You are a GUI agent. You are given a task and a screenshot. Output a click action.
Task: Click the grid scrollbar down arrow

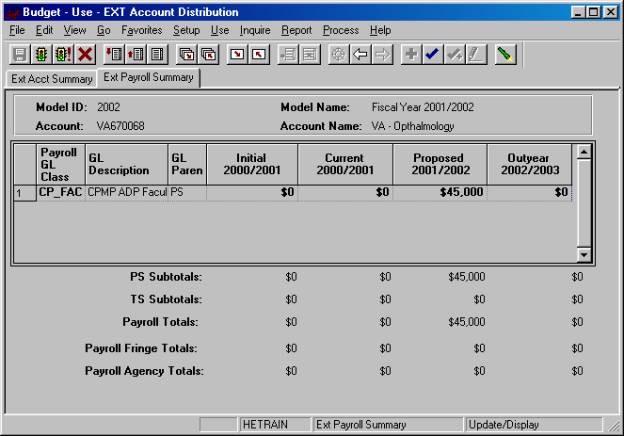584,255
